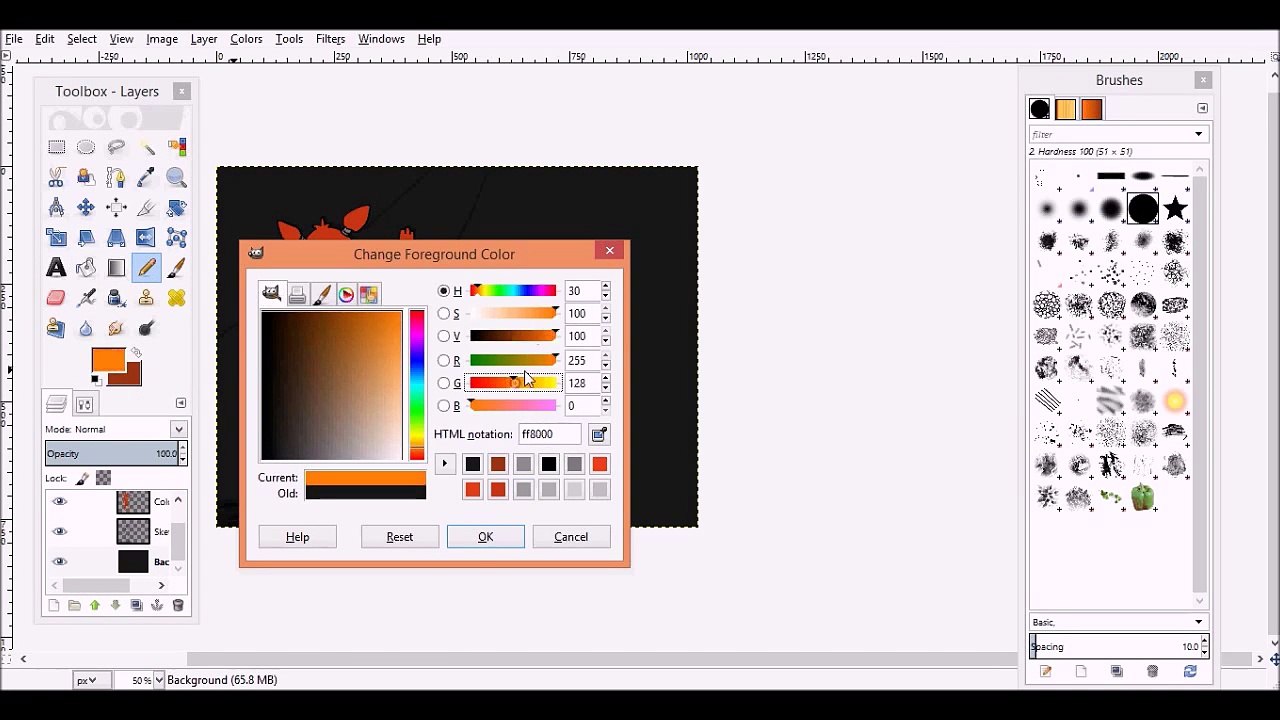Select the Color Picker eyedropper tool

(146, 177)
